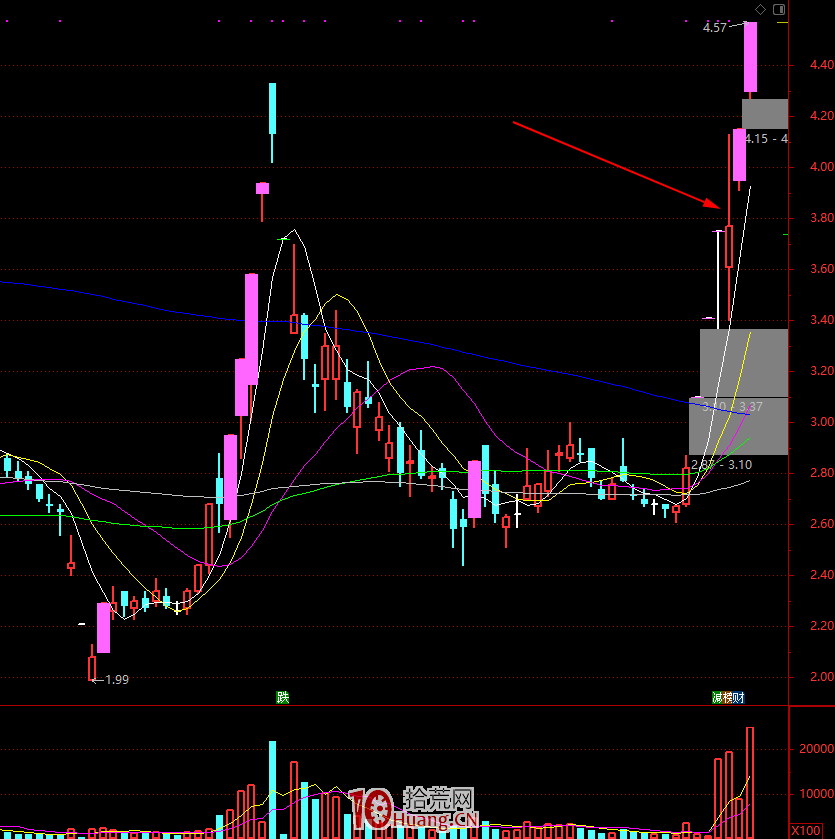Click the 2.60 price axis label

pyautogui.click(x=822, y=523)
